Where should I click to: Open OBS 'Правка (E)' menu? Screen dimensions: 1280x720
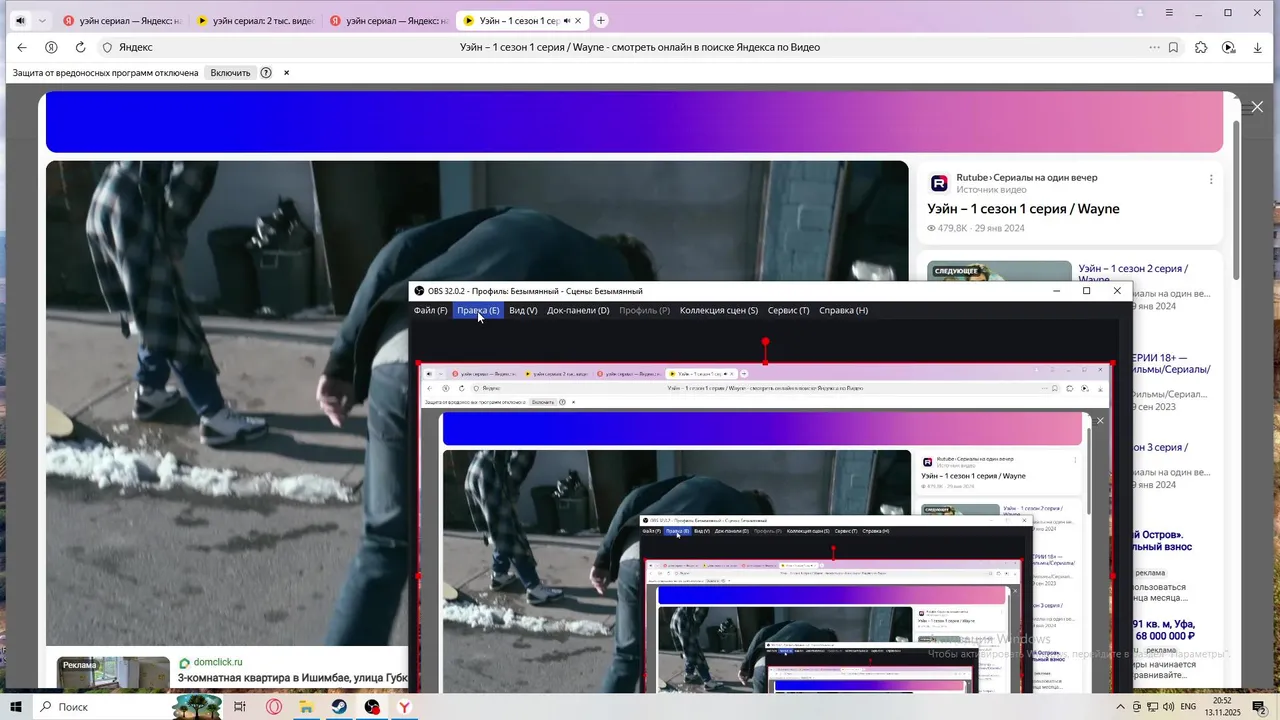tap(478, 310)
